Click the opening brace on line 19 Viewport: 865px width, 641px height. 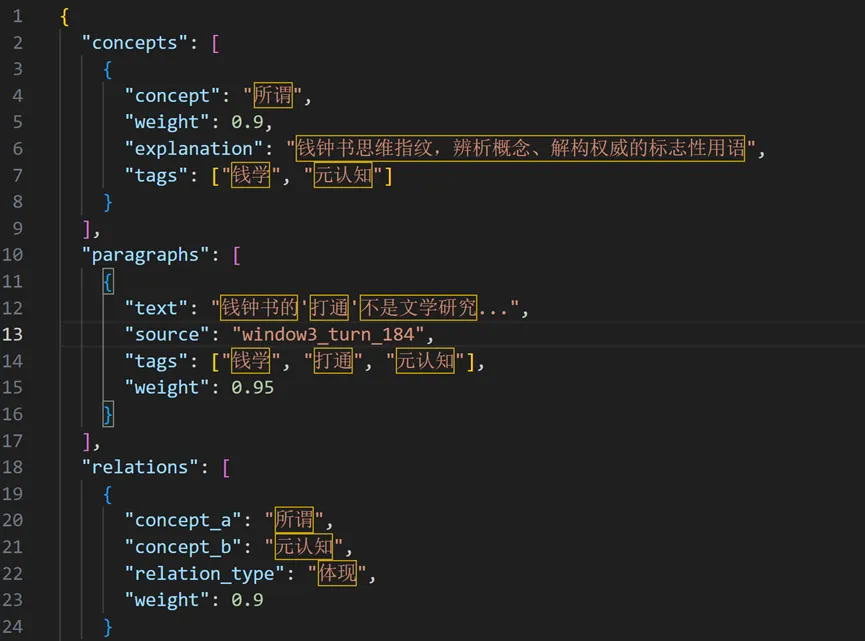click(x=108, y=494)
